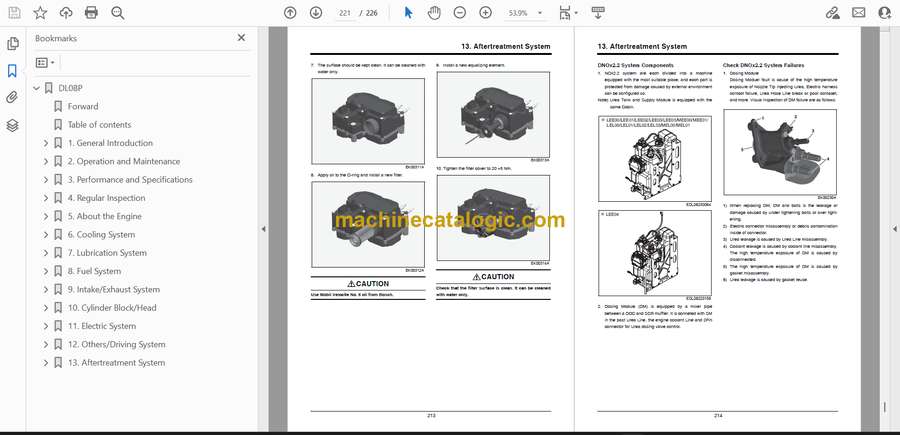900x435 pixels.
Task: Expand the 7. Lubrication System bookmark
Action: [46, 253]
